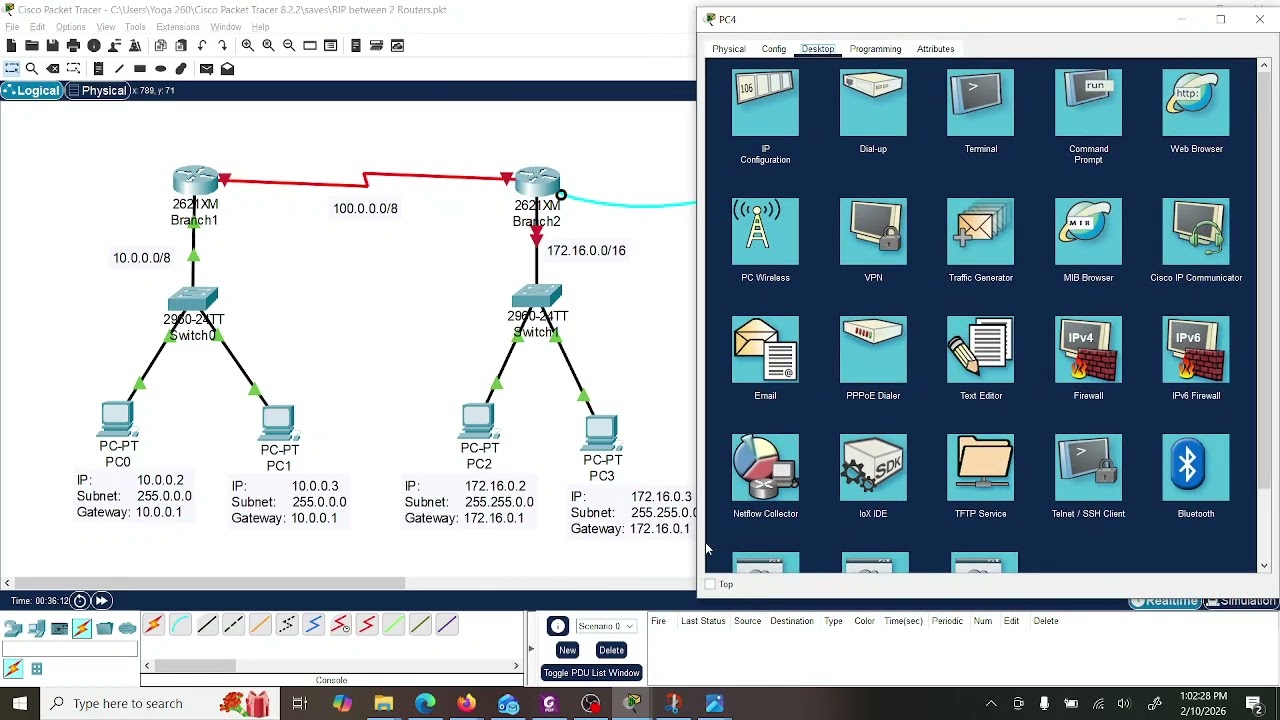The image size is (1280, 720).
Task: Click Fast Forward Time button
Action: pyautogui.click(x=101, y=600)
